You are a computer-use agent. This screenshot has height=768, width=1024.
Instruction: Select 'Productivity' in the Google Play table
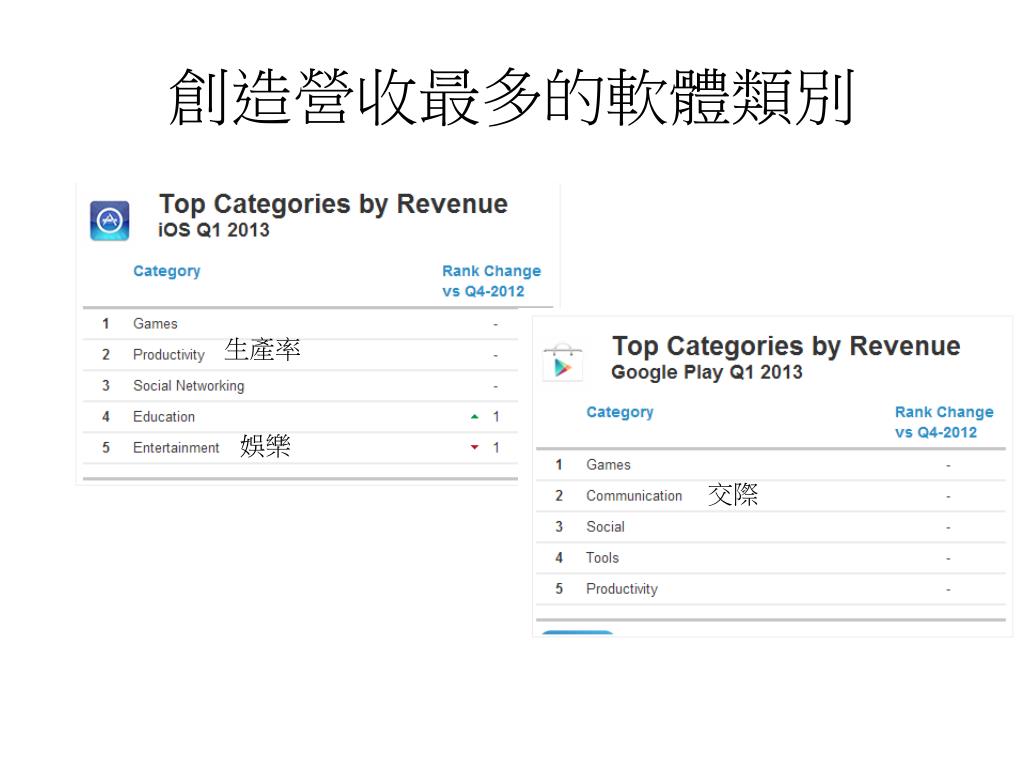click(622, 589)
